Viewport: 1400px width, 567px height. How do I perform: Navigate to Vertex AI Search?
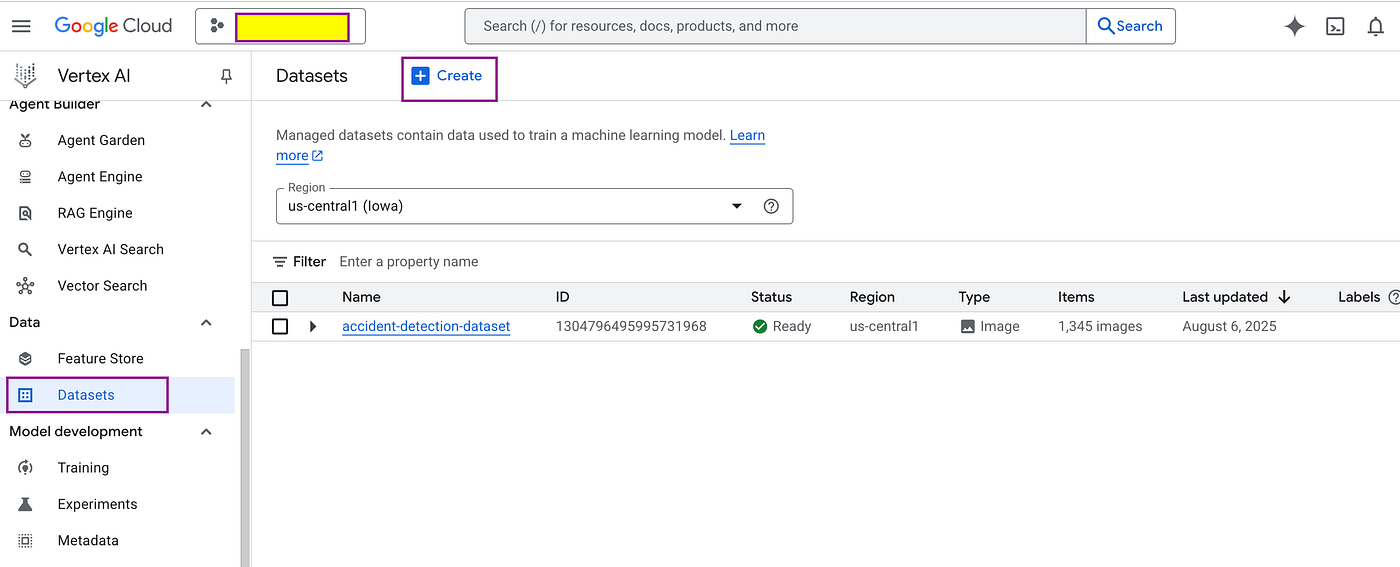(111, 249)
